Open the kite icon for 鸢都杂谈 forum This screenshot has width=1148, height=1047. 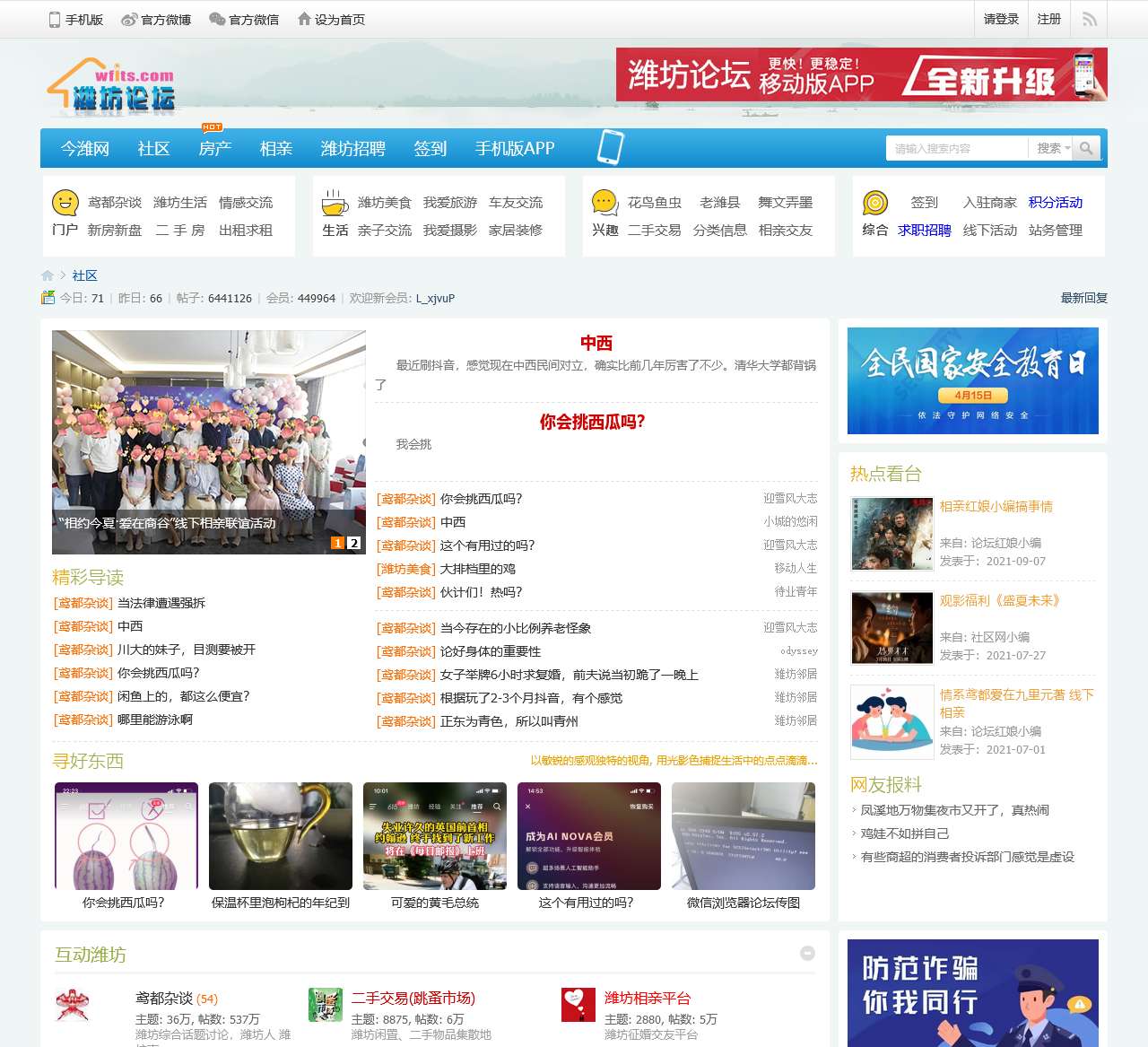[x=74, y=1007]
